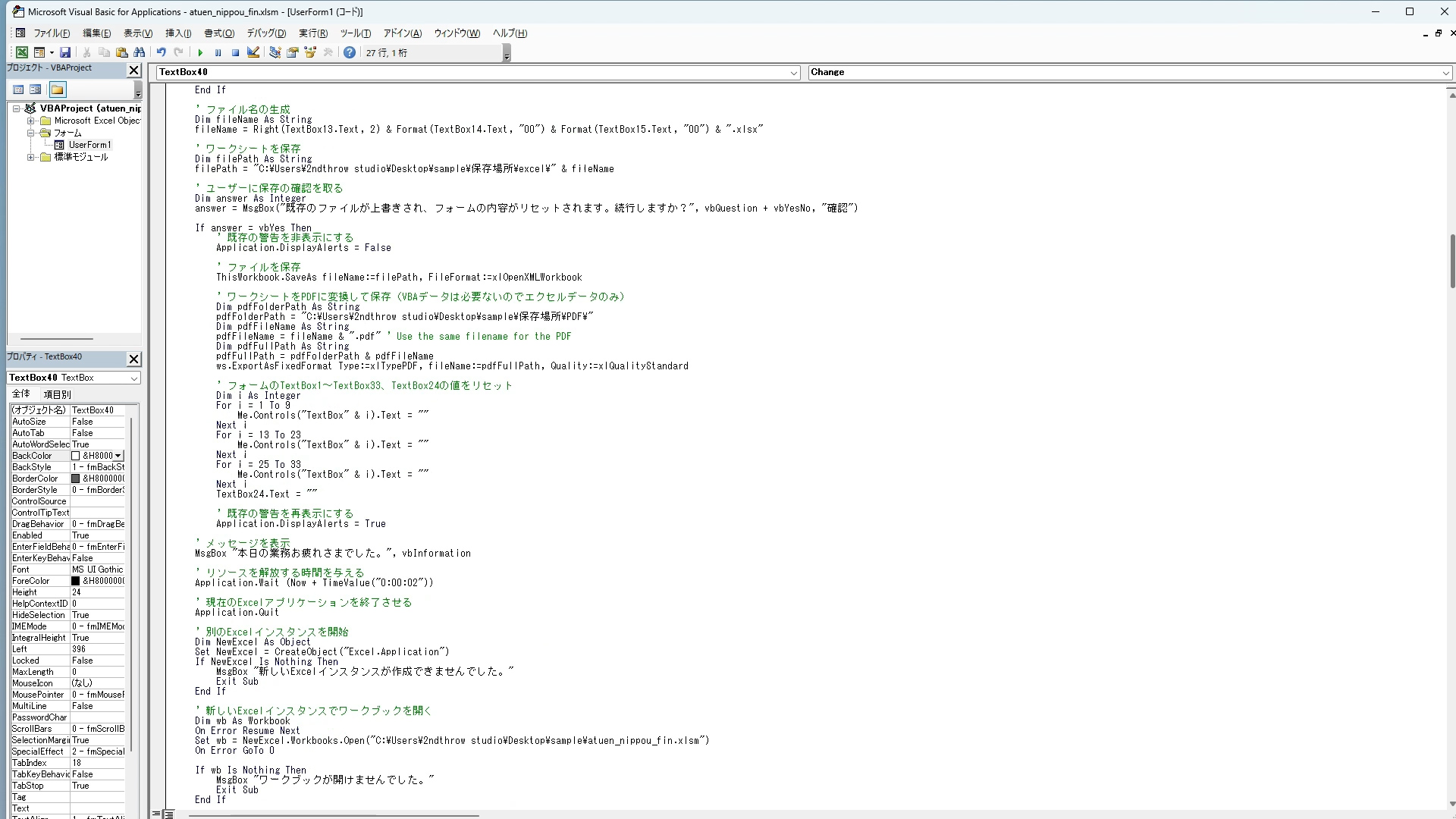The height and width of the screenshot is (819, 1456).
Task: Click the Copy icon in toolbar
Action: tap(104, 52)
